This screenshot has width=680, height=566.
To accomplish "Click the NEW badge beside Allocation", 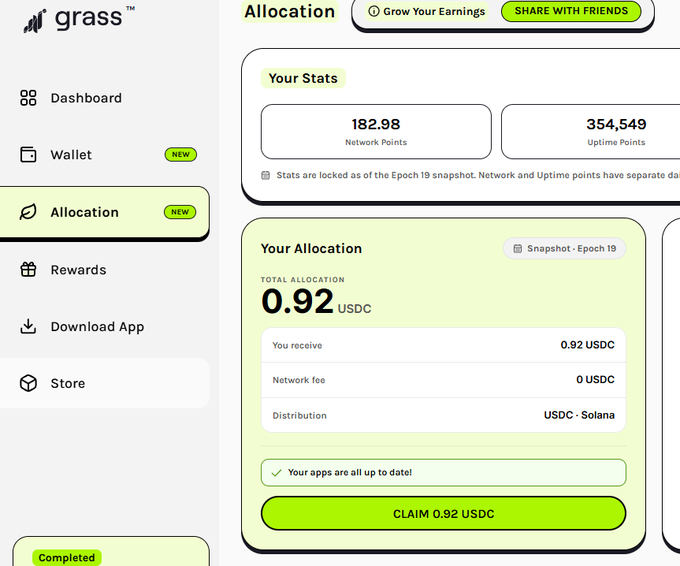I will (180, 212).
